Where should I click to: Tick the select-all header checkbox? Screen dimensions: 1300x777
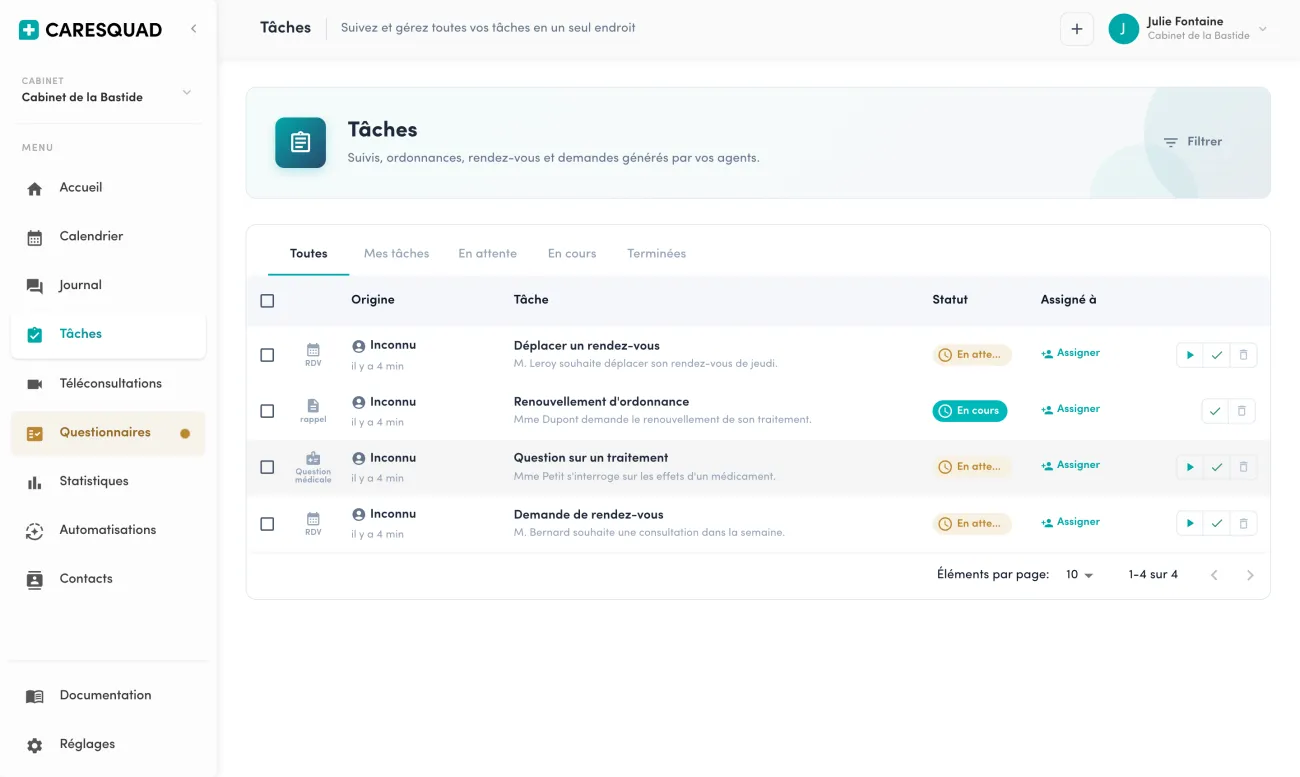[267, 301]
